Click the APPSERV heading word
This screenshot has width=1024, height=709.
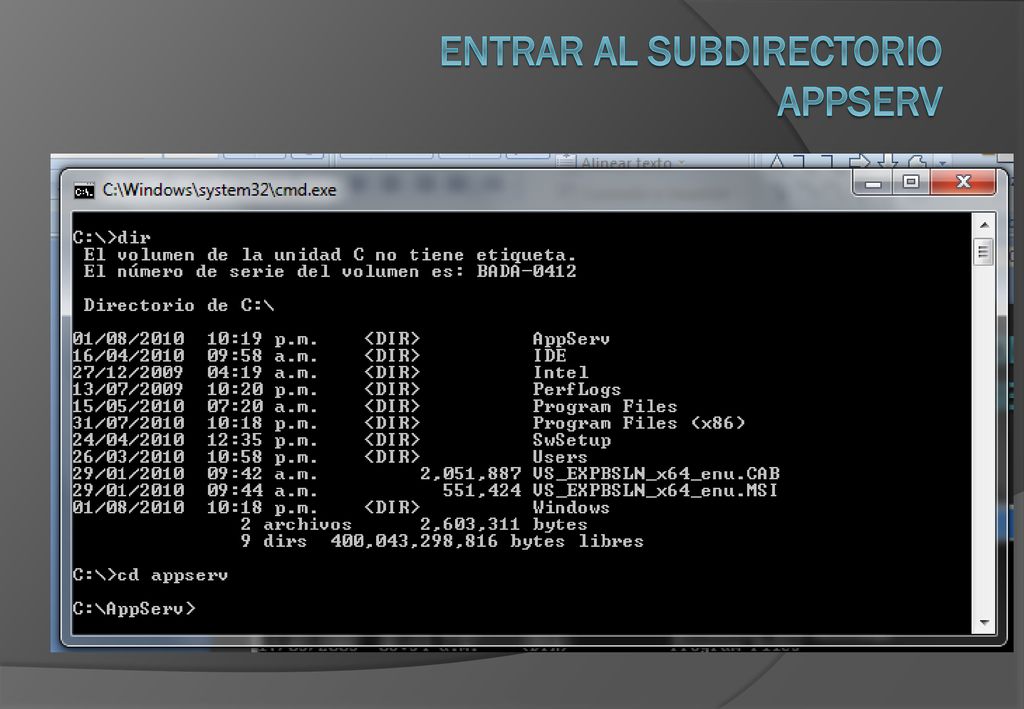(x=859, y=101)
